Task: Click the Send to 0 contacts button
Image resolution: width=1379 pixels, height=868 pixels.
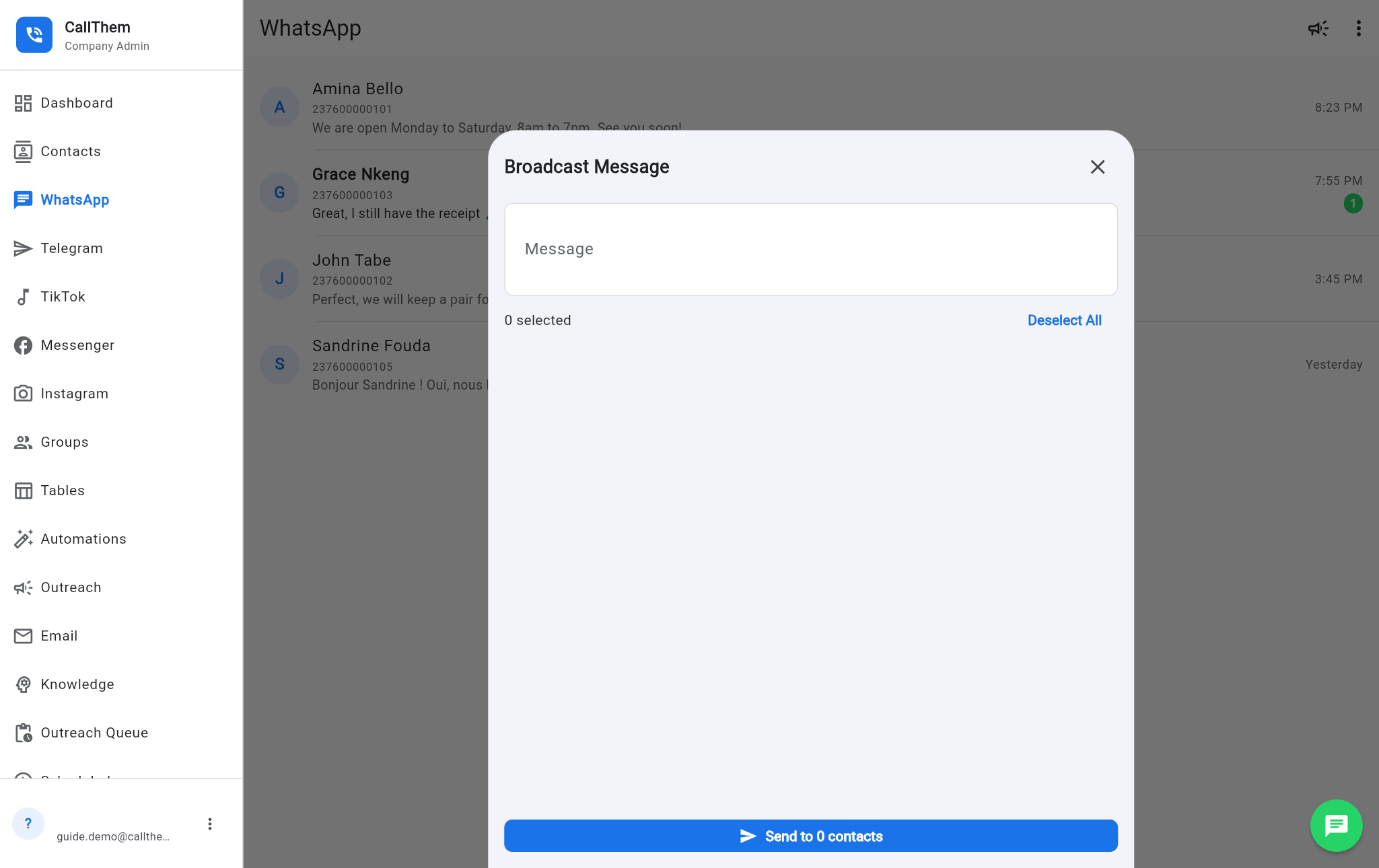Action: click(811, 836)
